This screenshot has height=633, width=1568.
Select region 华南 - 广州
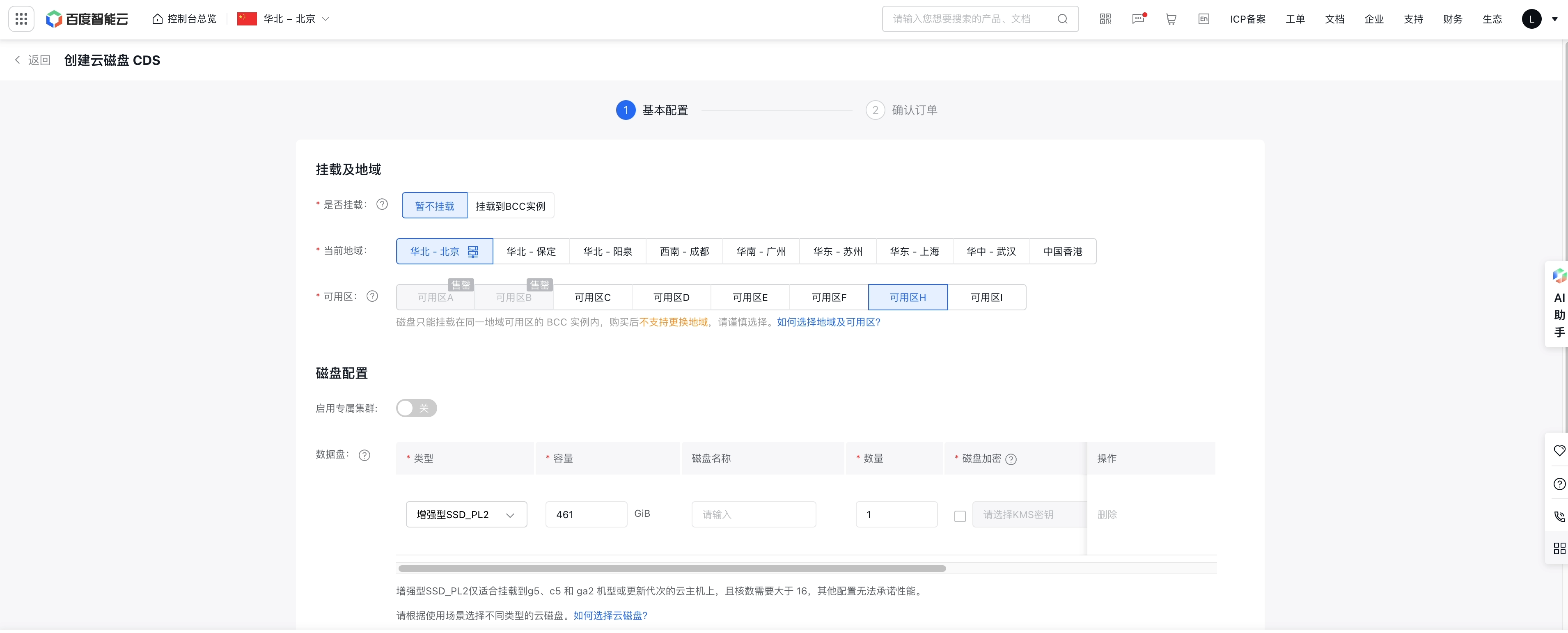pyautogui.click(x=761, y=251)
